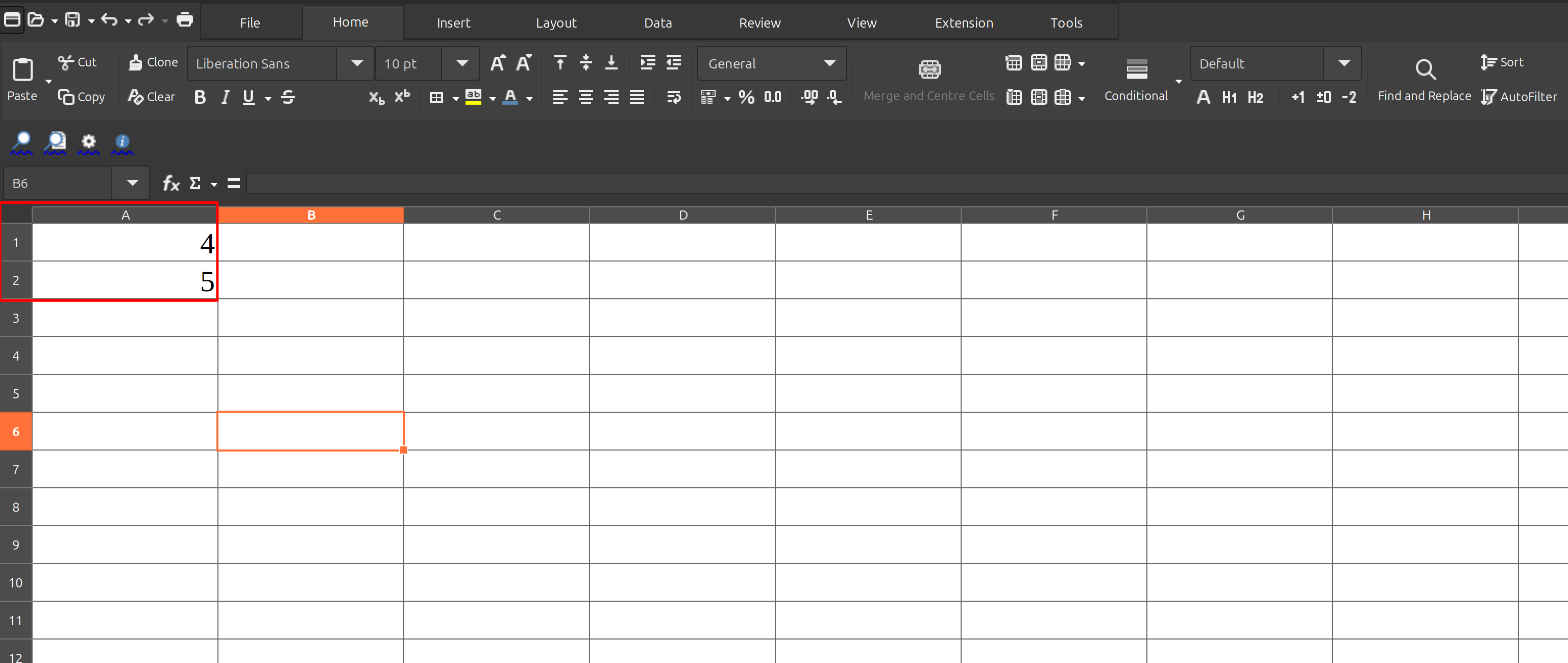Click the Add Decimal Place icon
Viewport: 1568px width, 663px height.
(809, 97)
